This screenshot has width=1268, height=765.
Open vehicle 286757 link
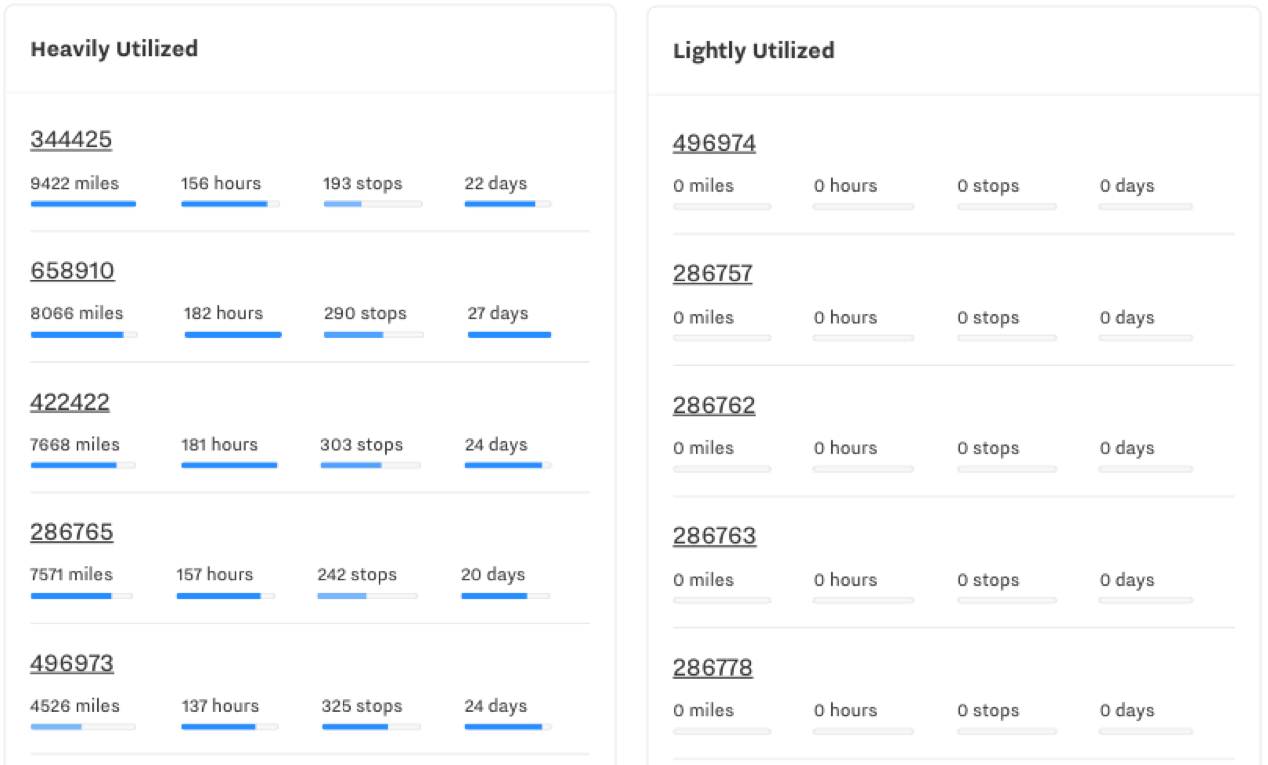click(x=713, y=274)
